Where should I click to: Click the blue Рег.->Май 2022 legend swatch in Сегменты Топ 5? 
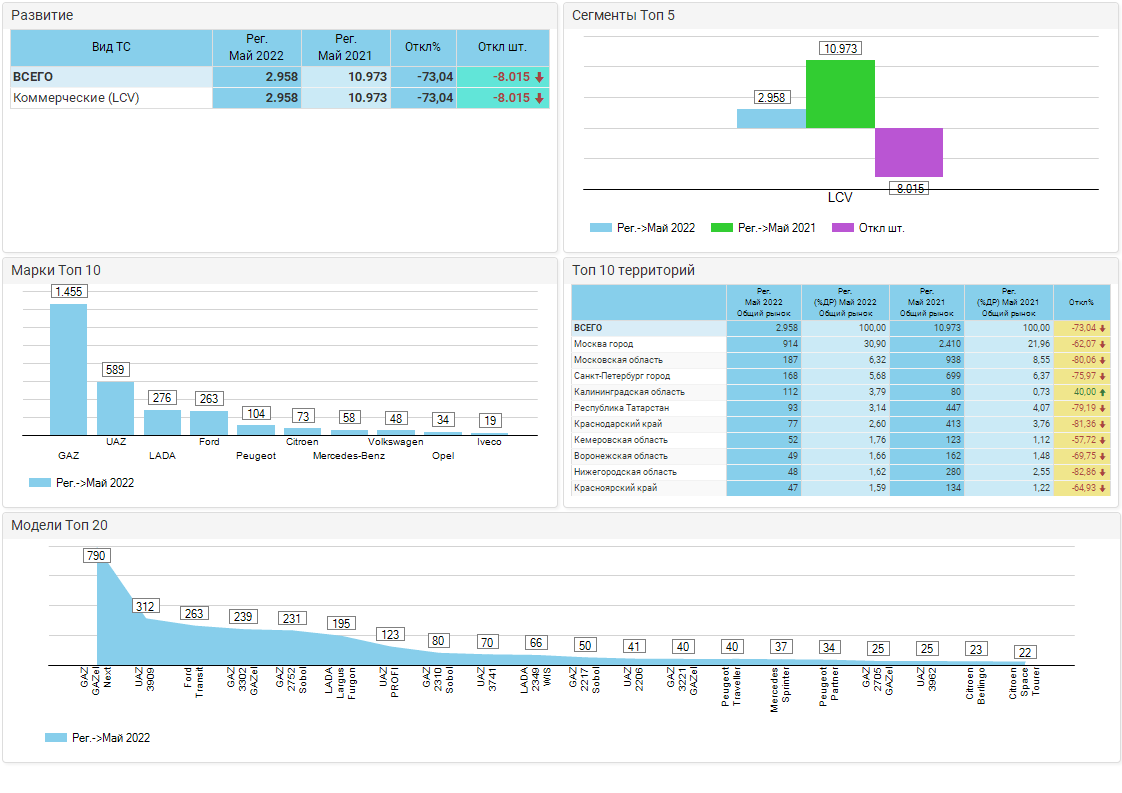pos(600,228)
